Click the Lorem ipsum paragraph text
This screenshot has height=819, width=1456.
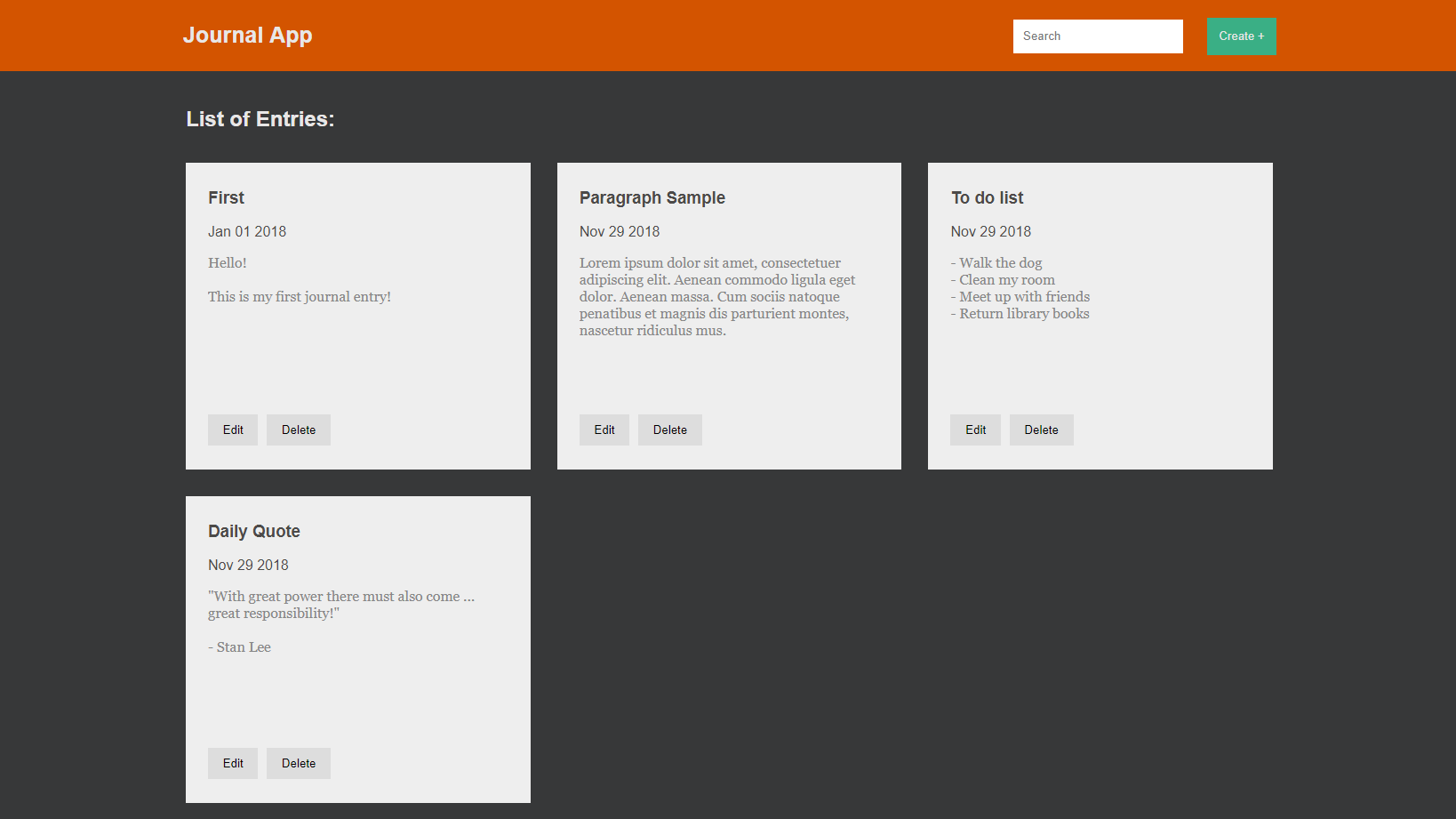[716, 296]
